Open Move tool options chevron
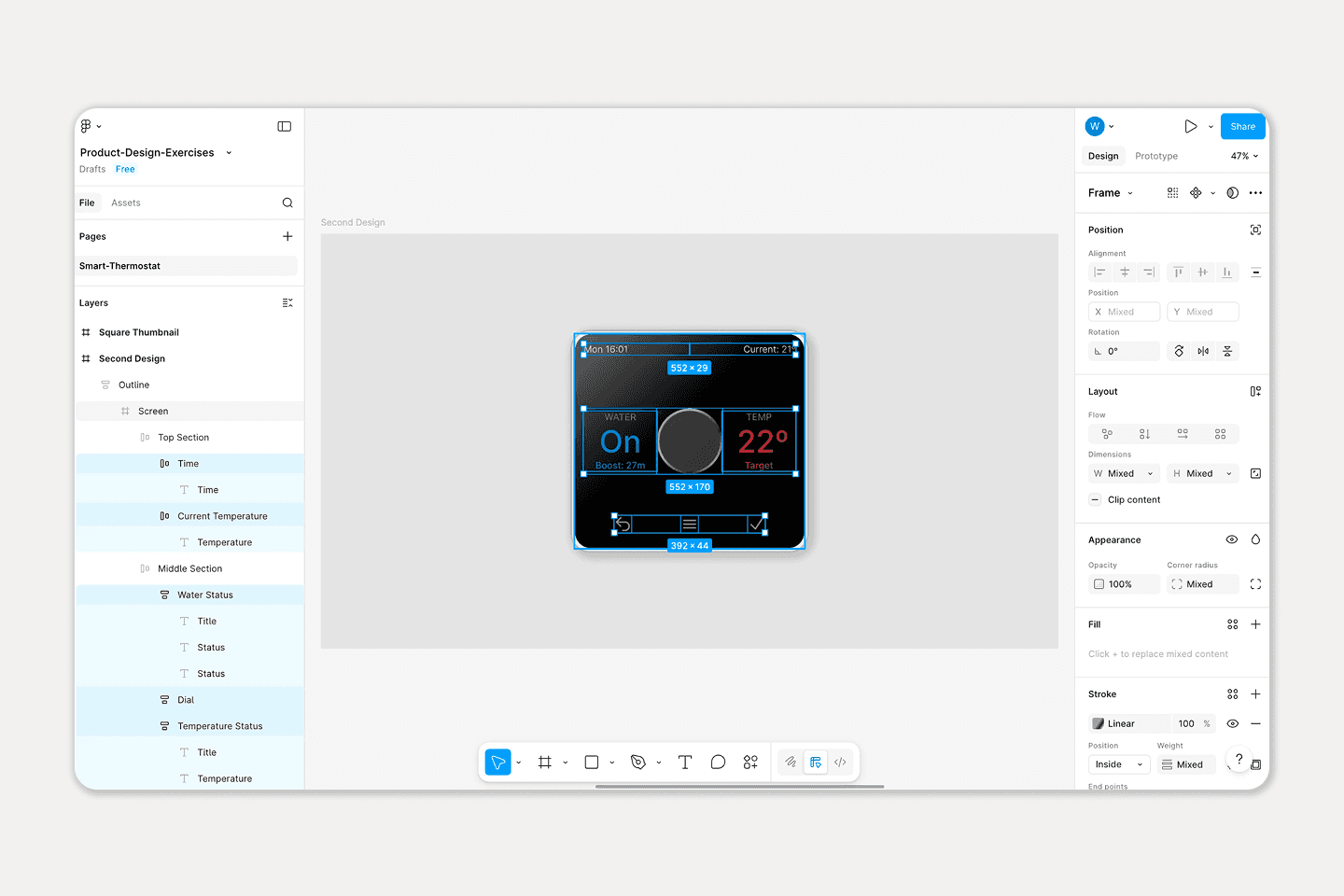 519,763
